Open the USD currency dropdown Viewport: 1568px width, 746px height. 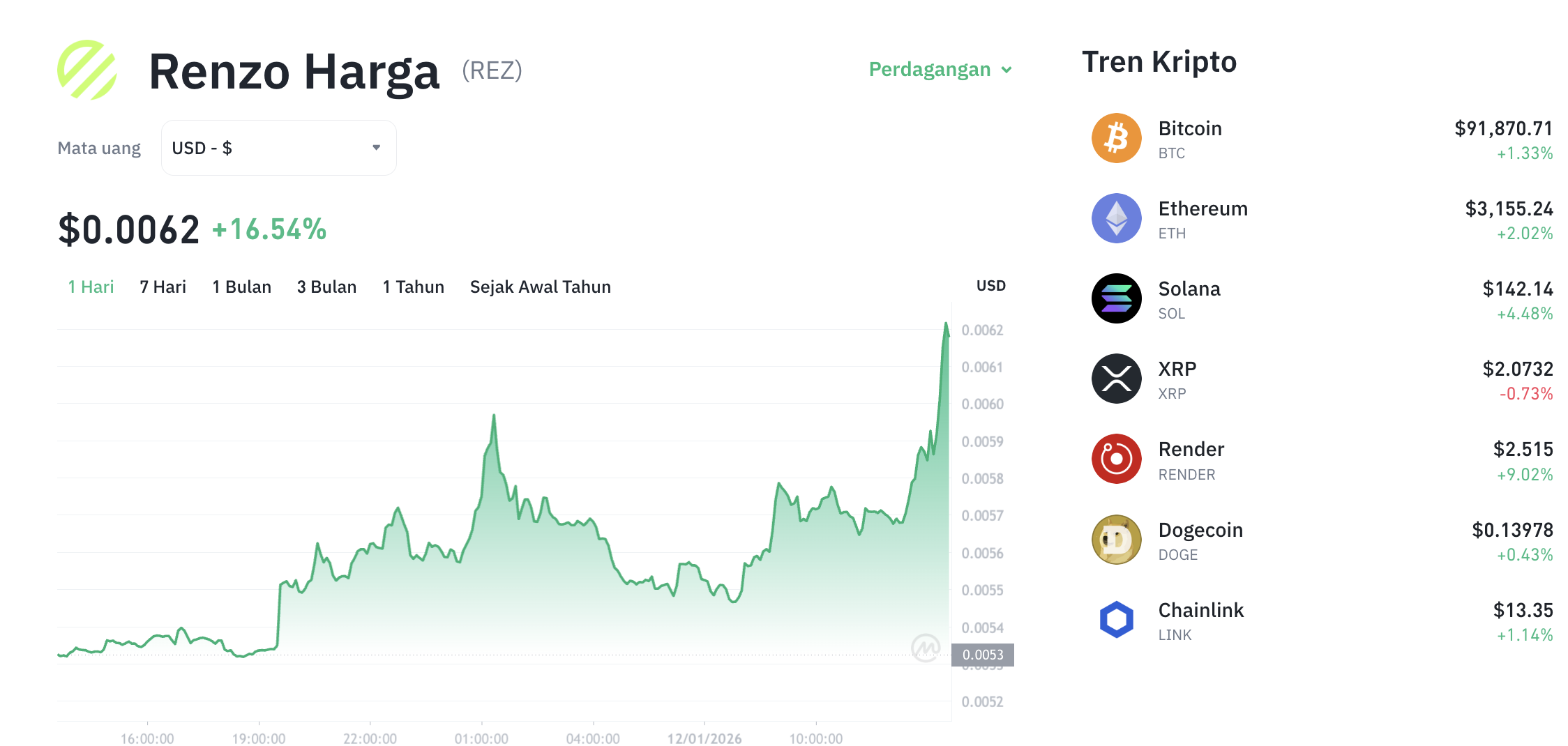click(278, 147)
